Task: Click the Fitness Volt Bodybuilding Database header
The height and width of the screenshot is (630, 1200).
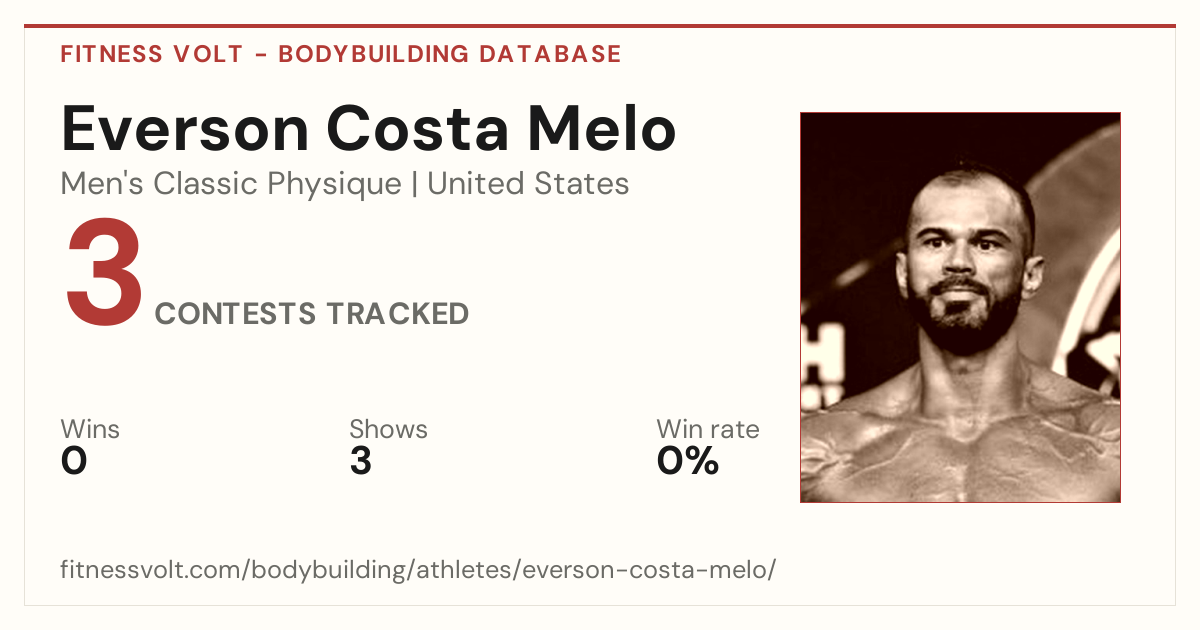Action: 341,54
